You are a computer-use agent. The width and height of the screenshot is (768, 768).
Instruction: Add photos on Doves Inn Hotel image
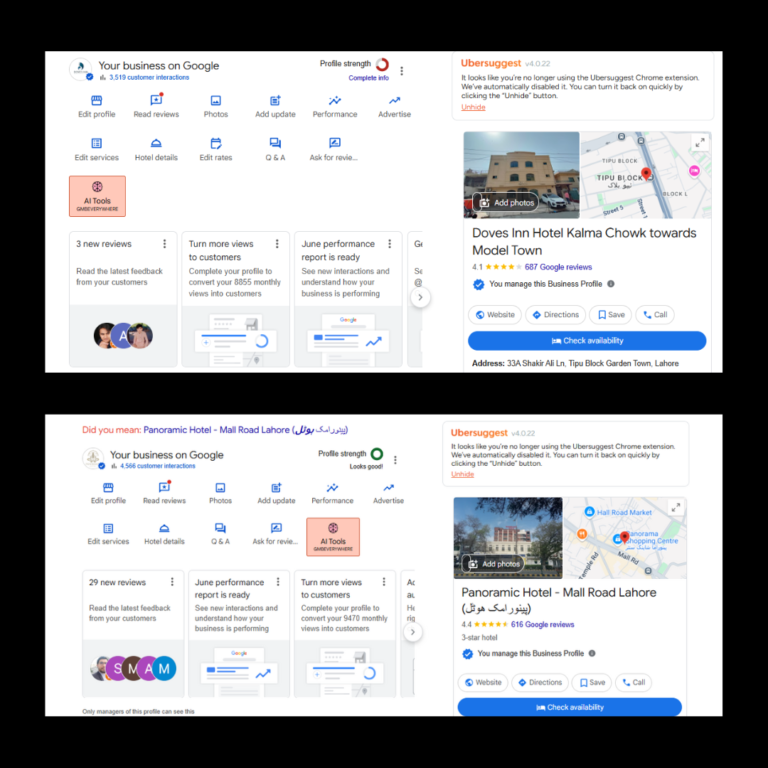(x=506, y=203)
